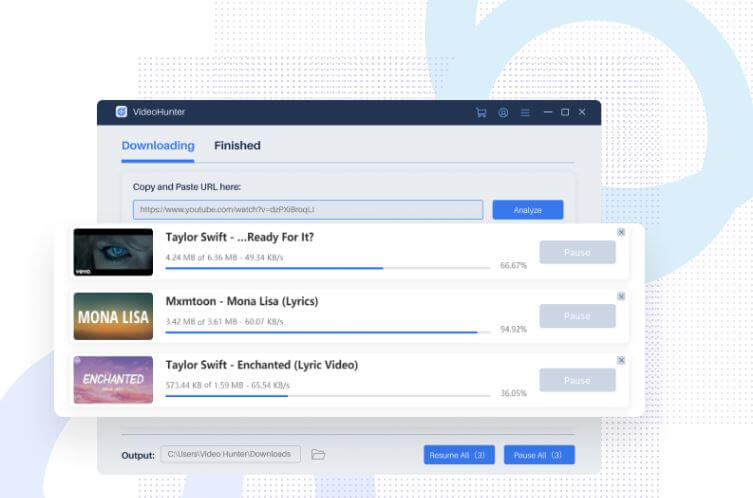753x498 pixels.
Task: Switch to the Finished tab
Action: coord(237,146)
